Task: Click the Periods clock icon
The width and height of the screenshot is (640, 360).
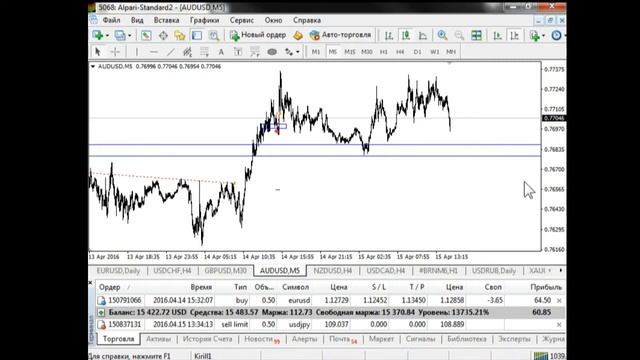Action: (556, 36)
